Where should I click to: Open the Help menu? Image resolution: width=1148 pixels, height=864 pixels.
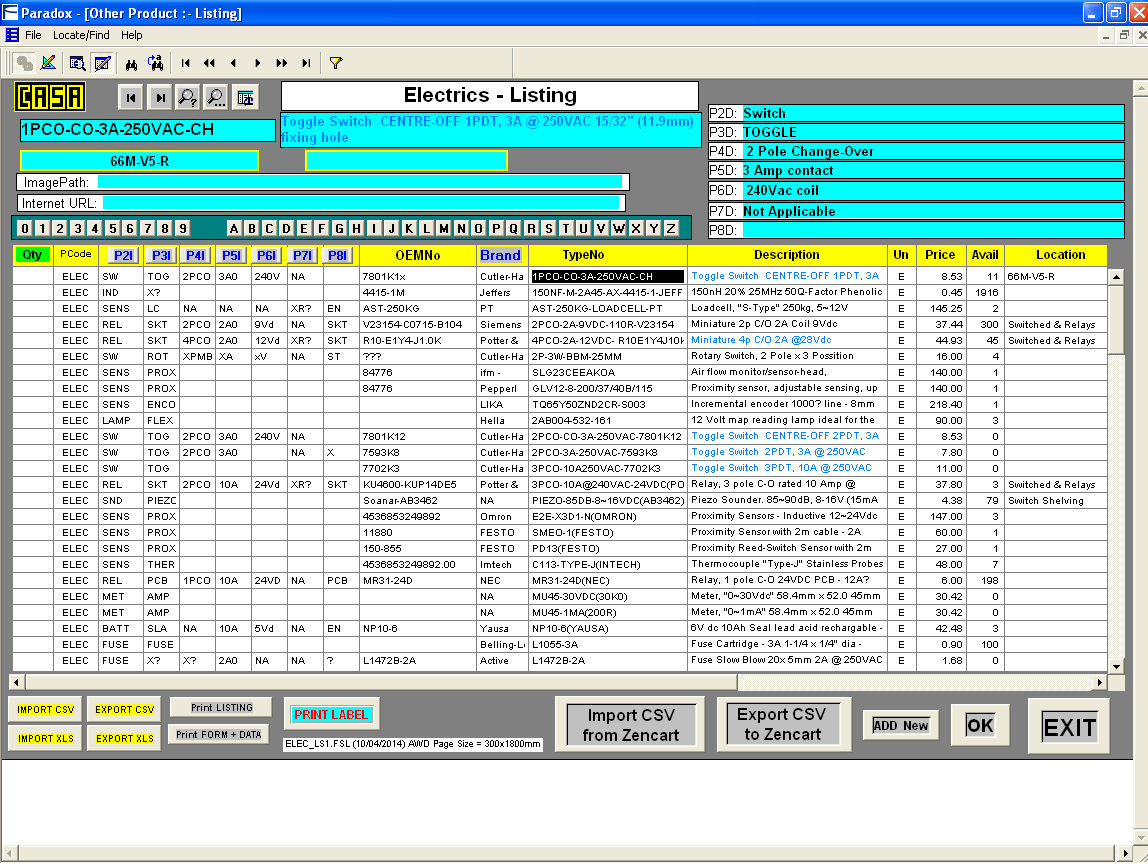[132, 35]
